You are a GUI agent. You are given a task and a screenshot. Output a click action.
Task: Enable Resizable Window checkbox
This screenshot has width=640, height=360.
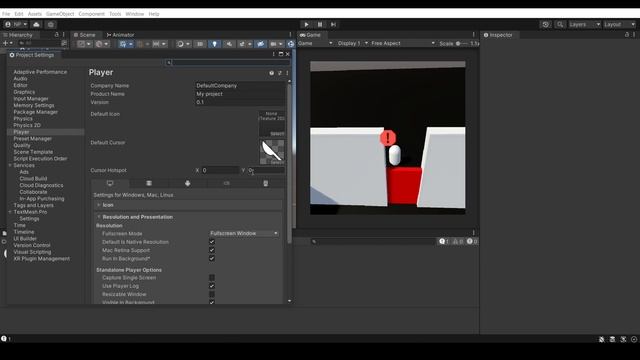pos(212,294)
